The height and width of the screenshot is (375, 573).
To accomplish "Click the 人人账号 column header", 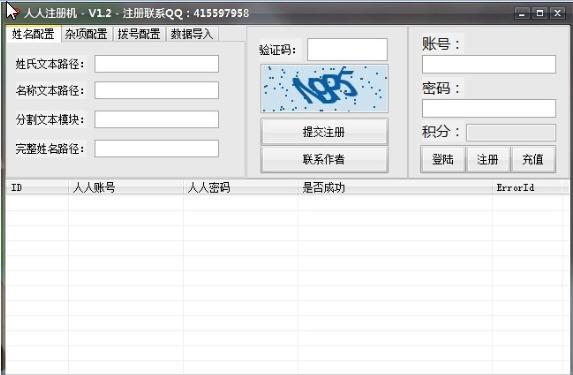I will click(126, 188).
